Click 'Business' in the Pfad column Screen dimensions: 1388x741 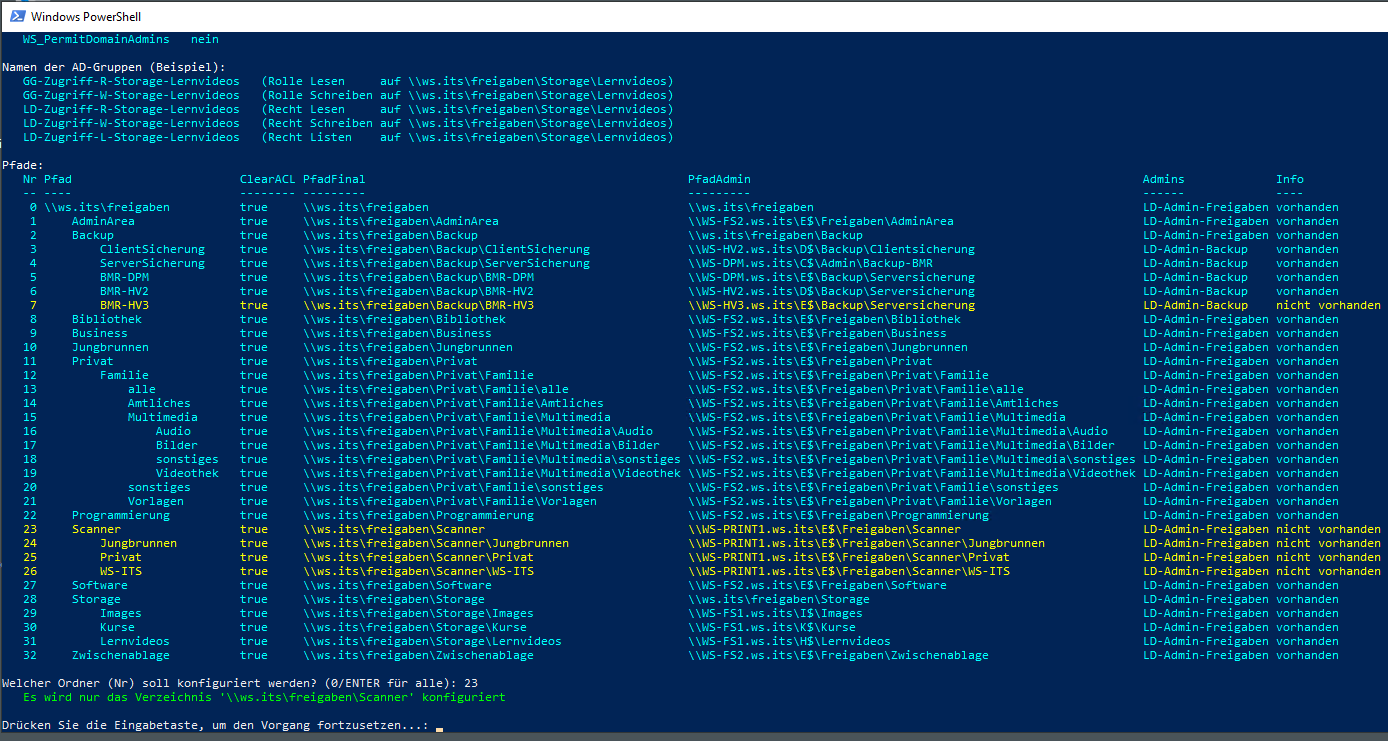[x=100, y=333]
